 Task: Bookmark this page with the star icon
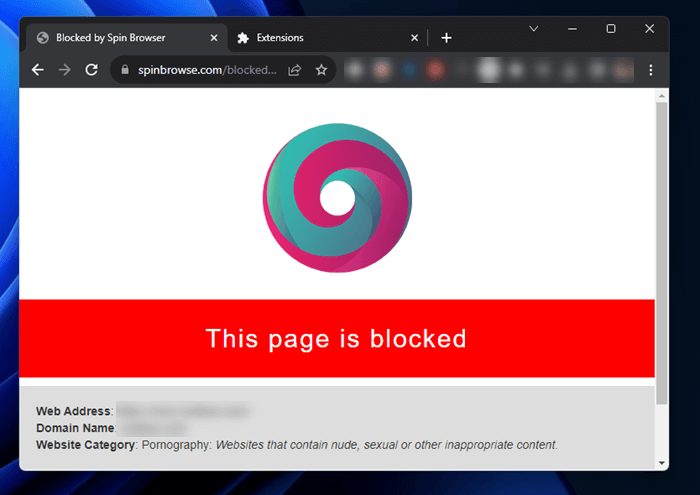point(321,70)
